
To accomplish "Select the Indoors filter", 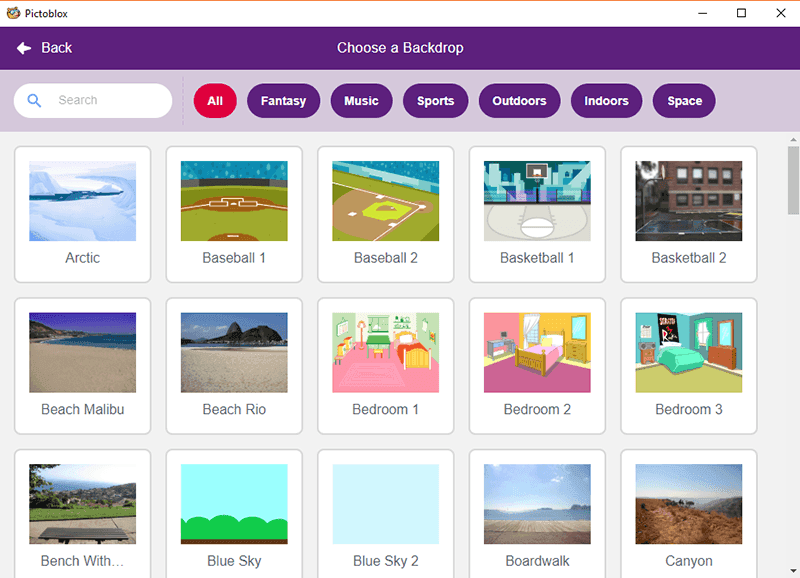I will (x=606, y=101).
